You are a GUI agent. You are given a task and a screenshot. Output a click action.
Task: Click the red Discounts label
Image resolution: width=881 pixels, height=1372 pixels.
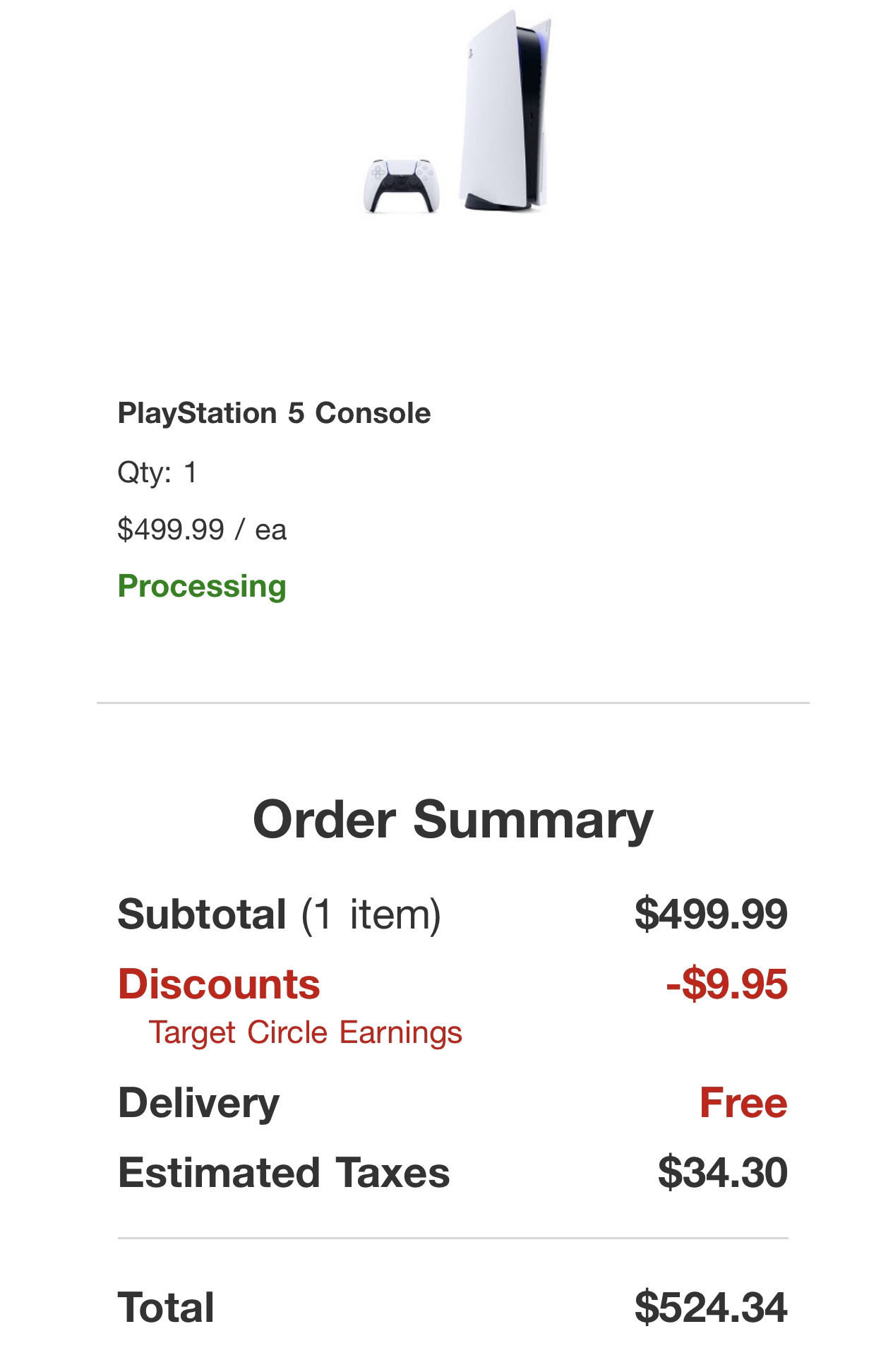tap(219, 984)
